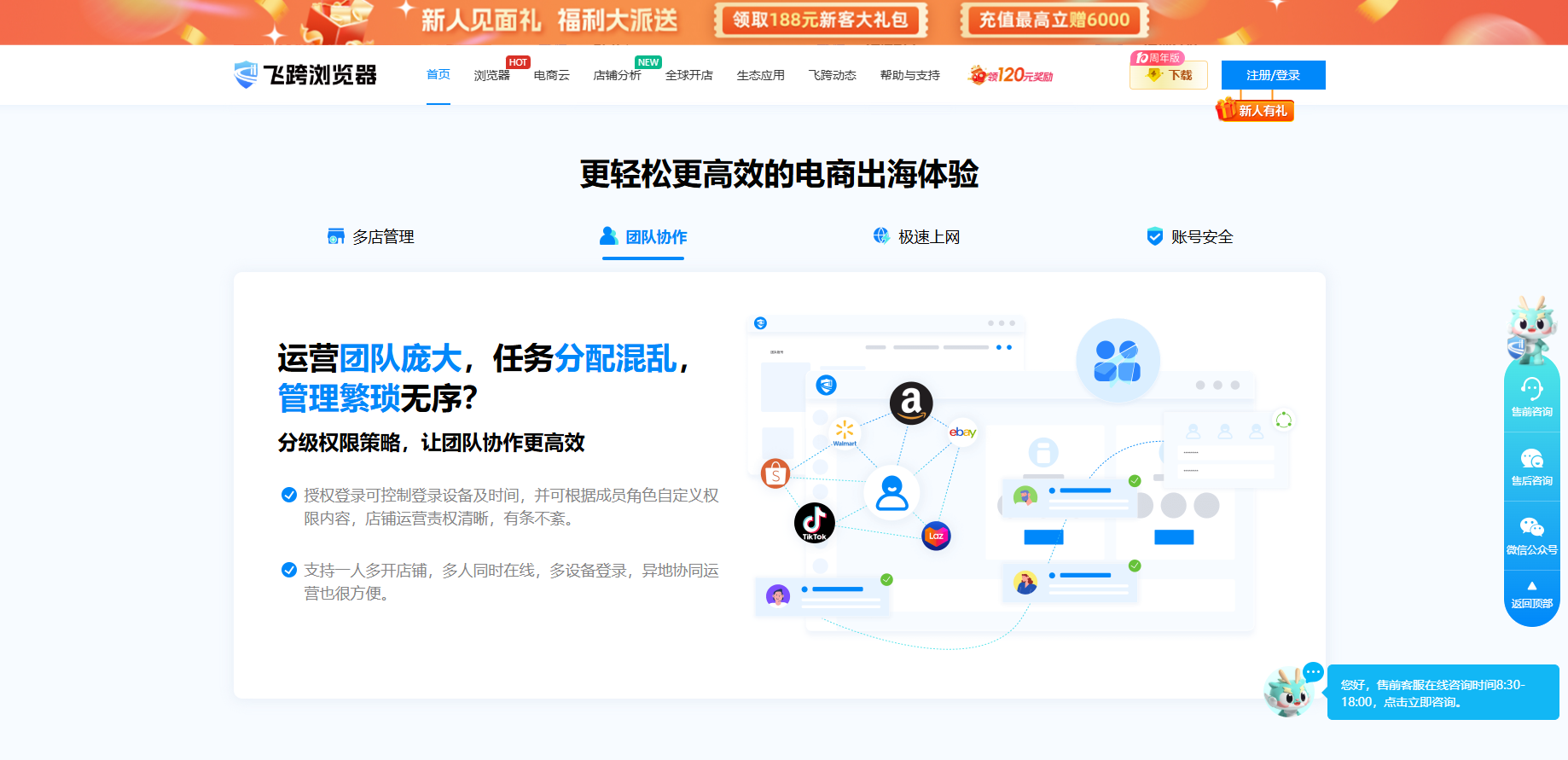Expand the 帮助与支持 nav menu
This screenshot has height=760, width=1568.
click(x=909, y=75)
